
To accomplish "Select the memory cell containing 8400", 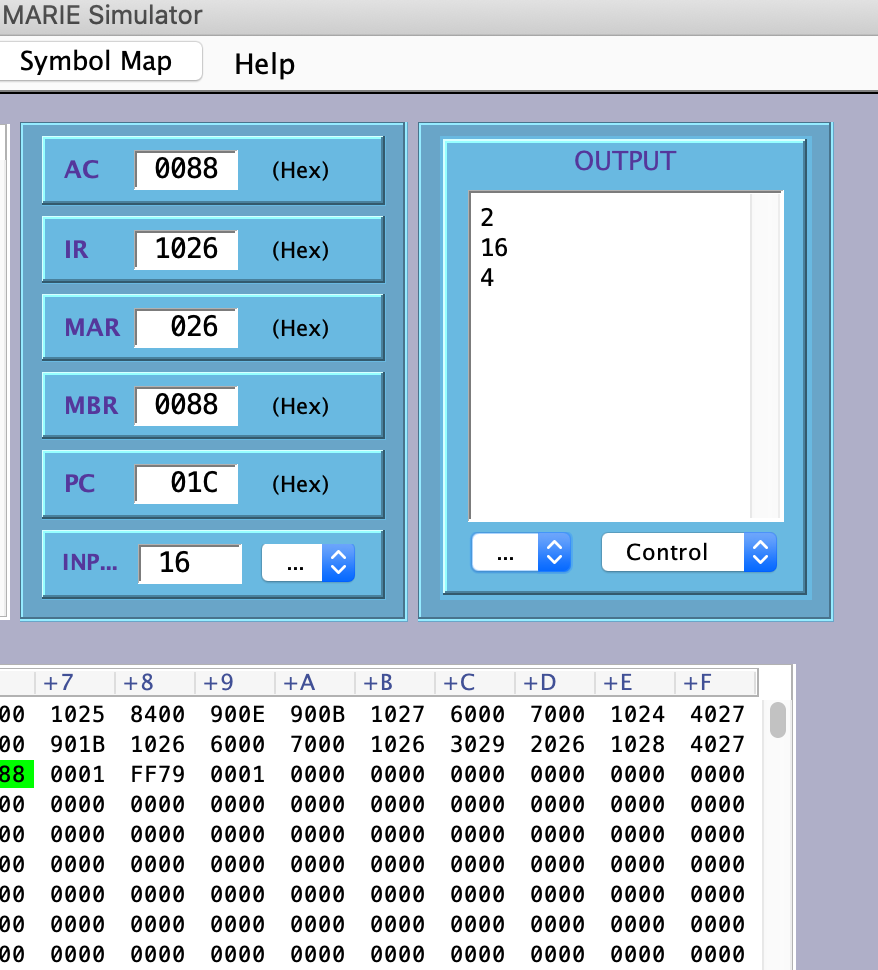I will (x=156, y=714).
